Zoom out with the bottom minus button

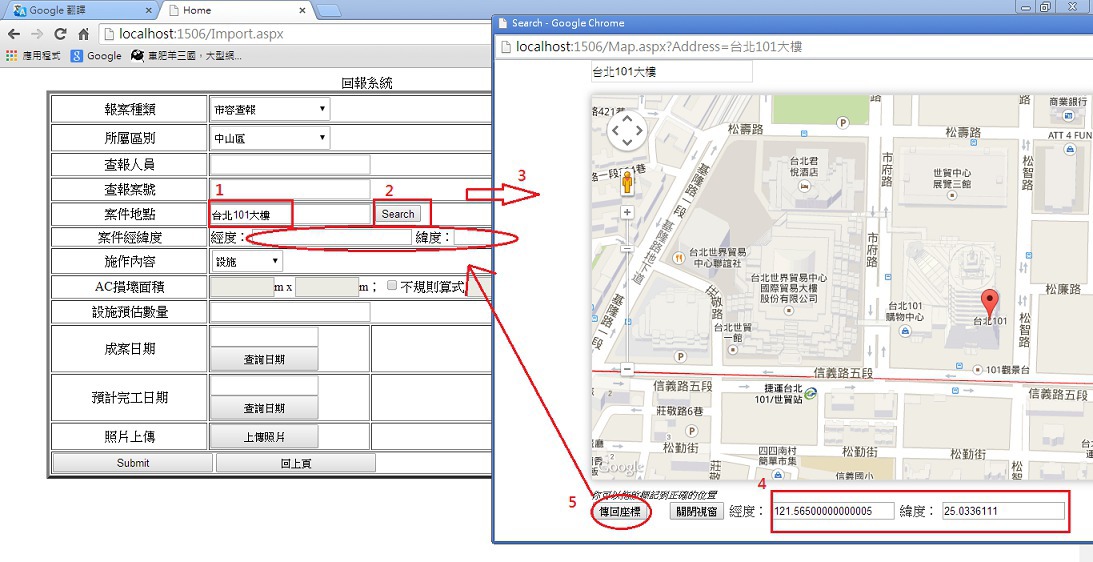pyautogui.click(x=627, y=369)
